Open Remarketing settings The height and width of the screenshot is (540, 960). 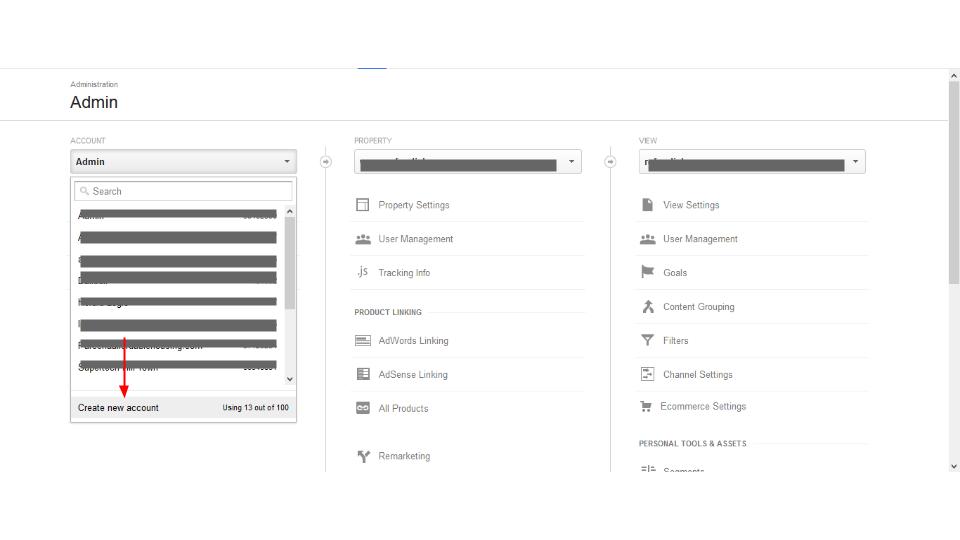404,456
